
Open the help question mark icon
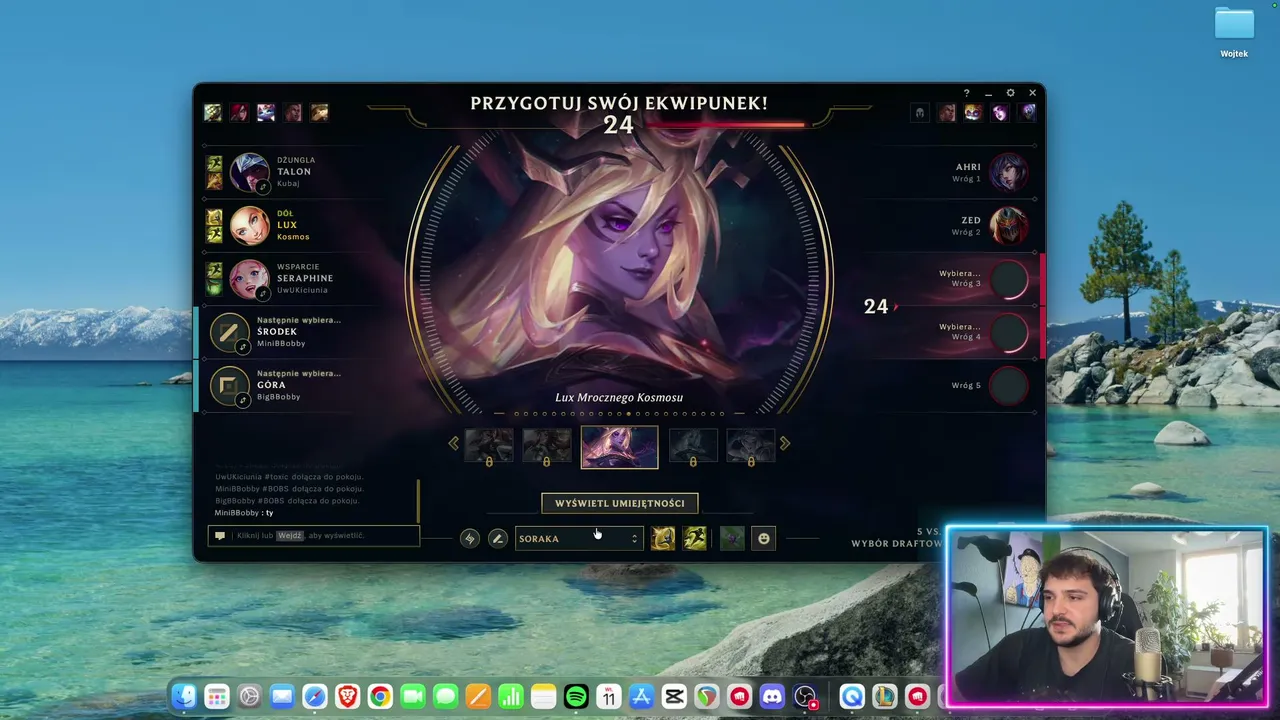tap(966, 93)
